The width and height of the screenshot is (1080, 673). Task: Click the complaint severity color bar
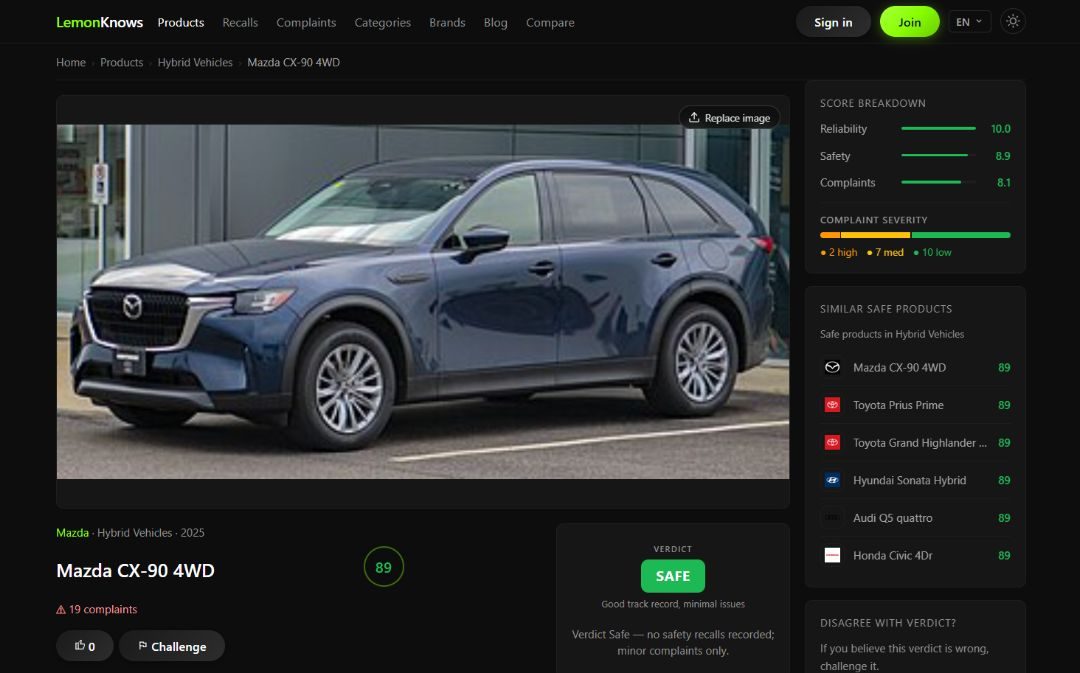(915, 235)
